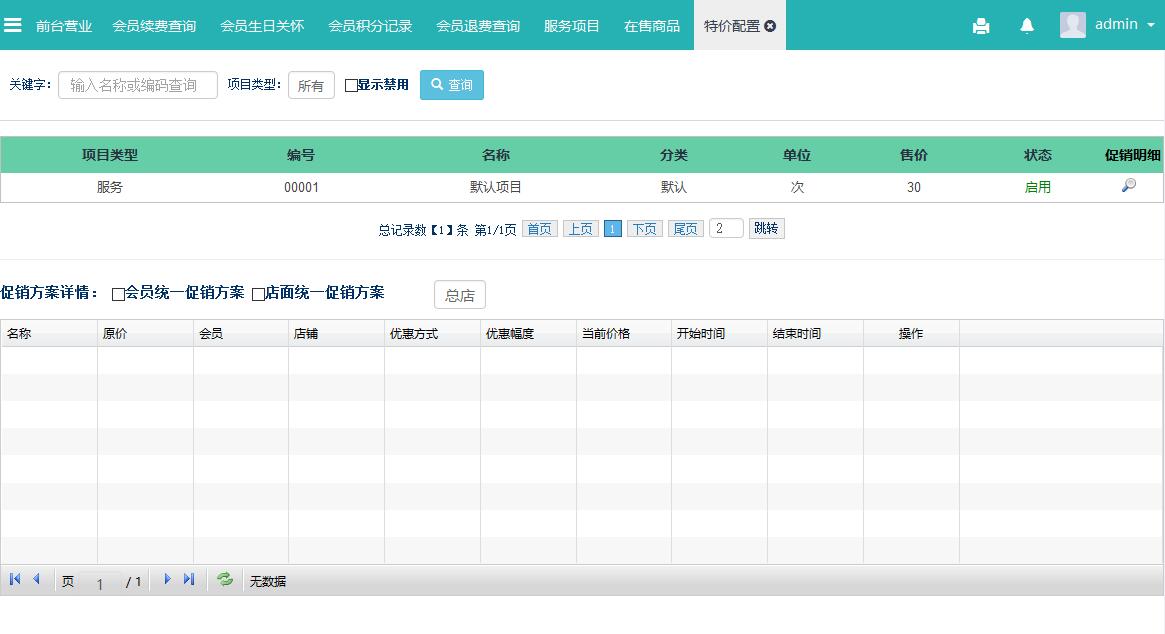The width and height of the screenshot is (1165, 634).
Task: Check 会员统一促销方案 option
Action: click(118, 294)
